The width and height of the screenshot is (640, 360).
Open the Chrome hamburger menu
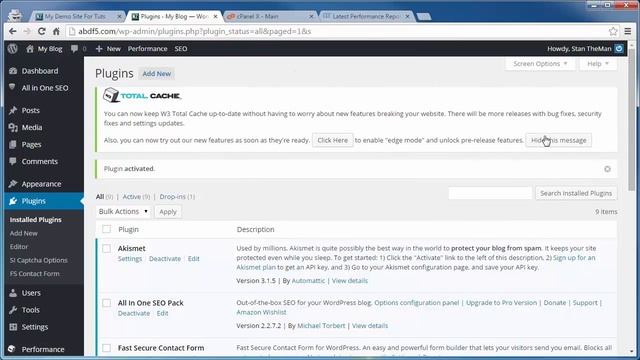[x=628, y=31]
